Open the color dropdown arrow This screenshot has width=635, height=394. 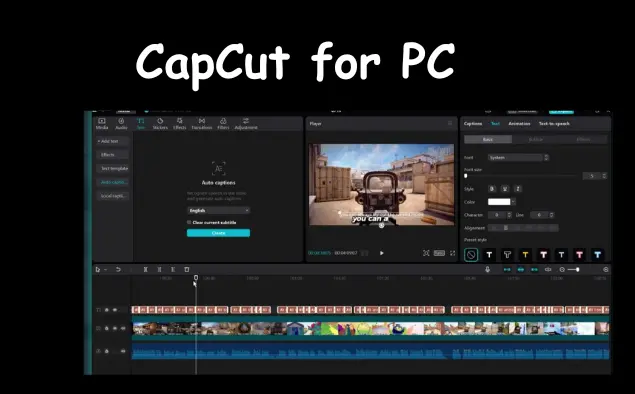coord(514,202)
